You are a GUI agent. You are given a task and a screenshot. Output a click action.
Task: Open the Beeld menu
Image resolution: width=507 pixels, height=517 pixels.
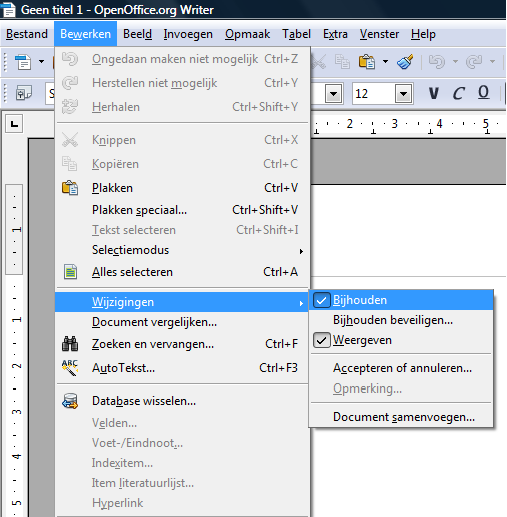[137, 34]
